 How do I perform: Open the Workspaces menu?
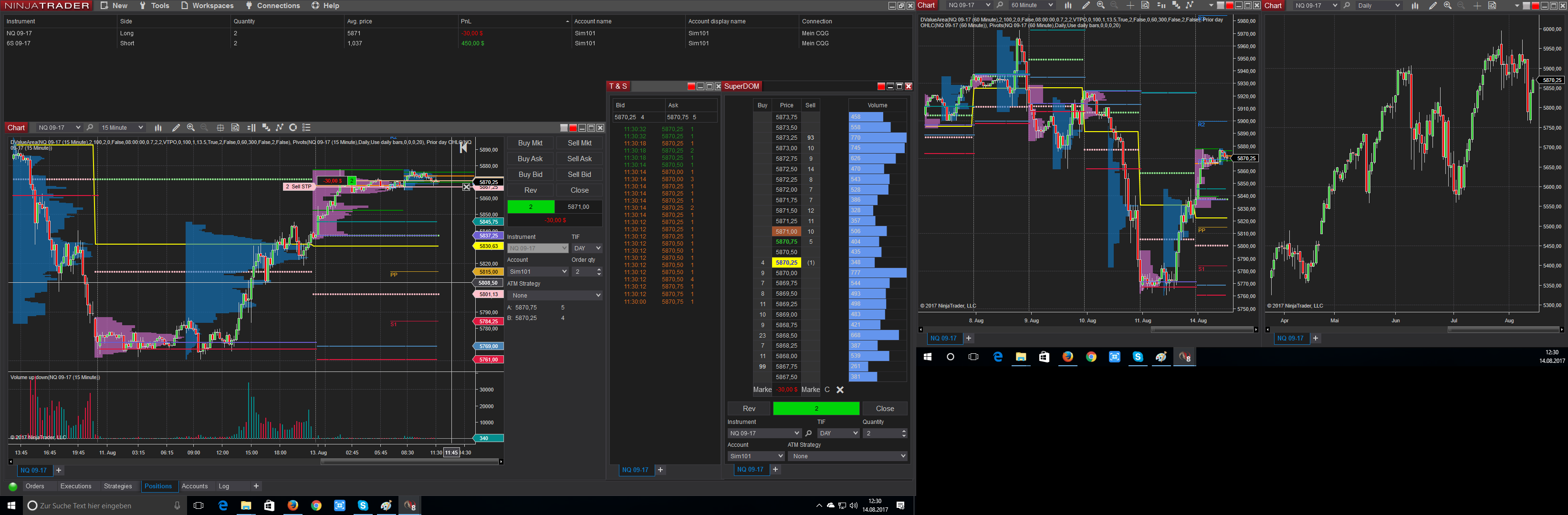point(207,5)
